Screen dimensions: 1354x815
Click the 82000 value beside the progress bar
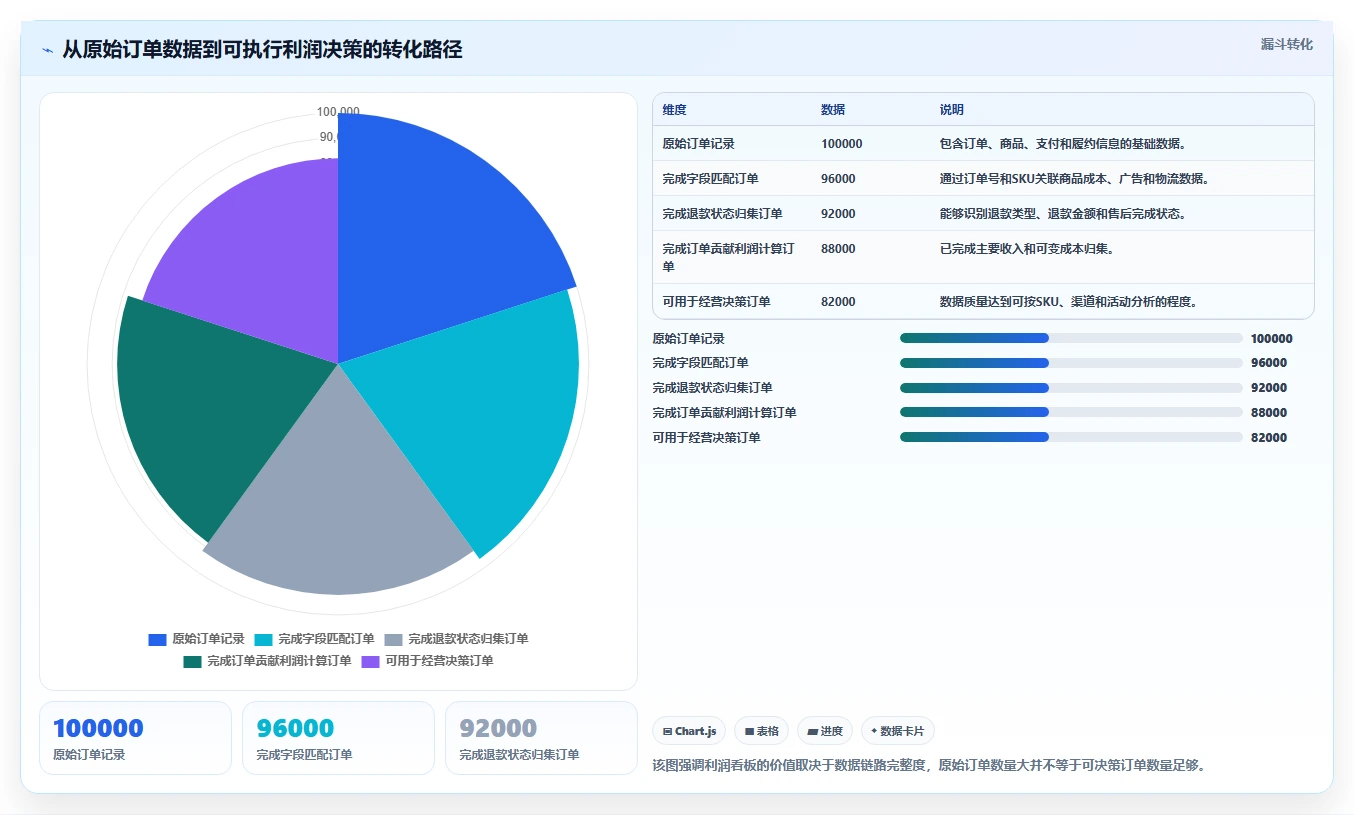[1269, 438]
